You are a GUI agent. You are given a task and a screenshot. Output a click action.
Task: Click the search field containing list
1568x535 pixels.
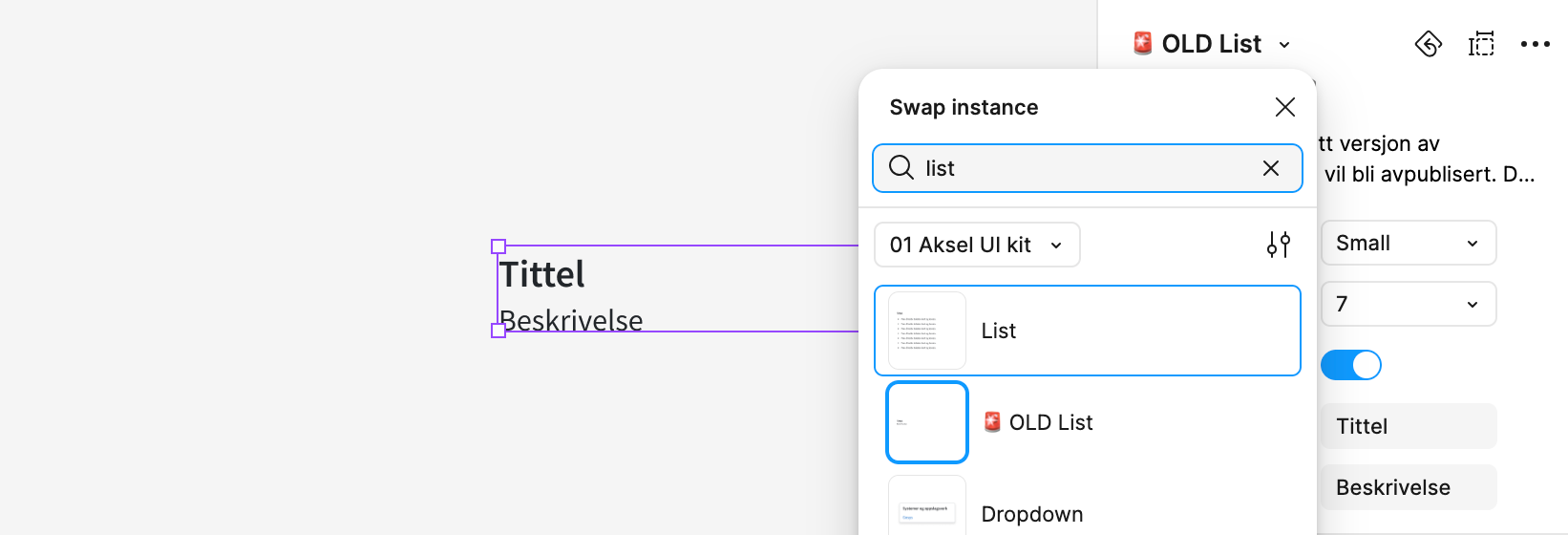(x=1087, y=168)
